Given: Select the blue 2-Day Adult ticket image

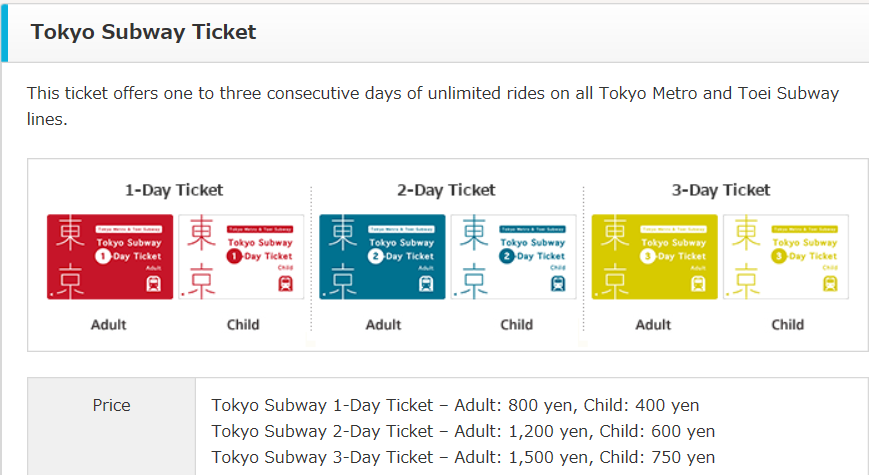Looking at the screenshot, I should click(382, 257).
